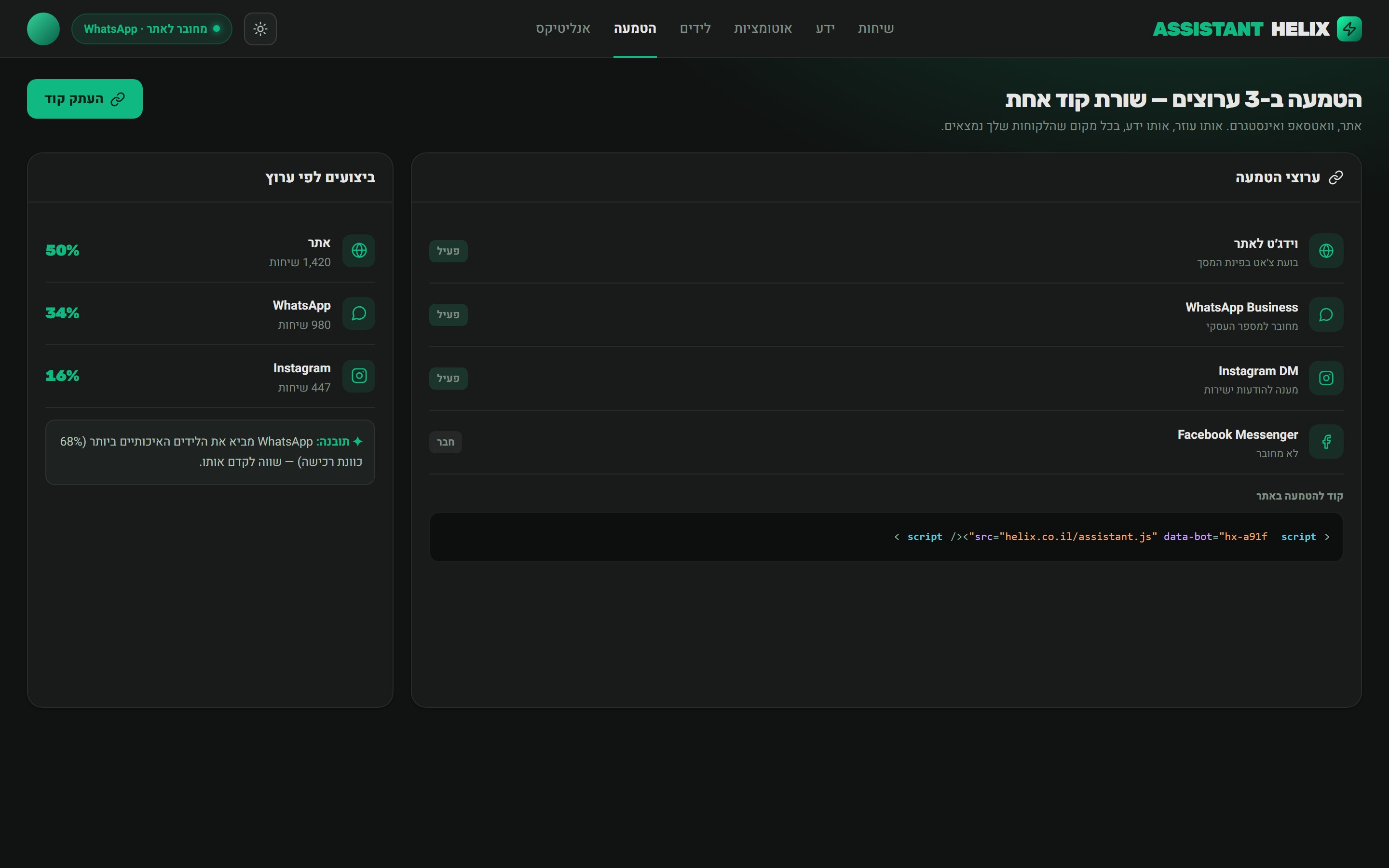Click the globe icon in the אתר performance row
Viewport: 1389px width, 868px height.
[x=359, y=250]
